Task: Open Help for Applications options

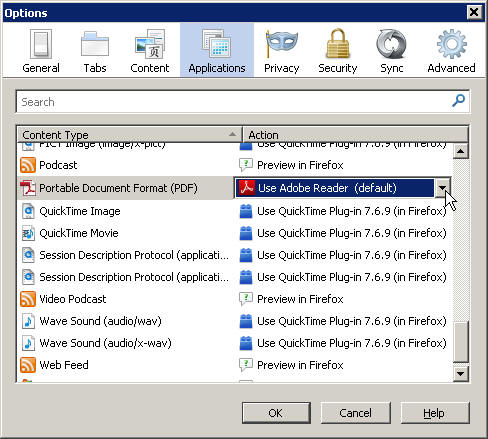Action: (x=434, y=413)
